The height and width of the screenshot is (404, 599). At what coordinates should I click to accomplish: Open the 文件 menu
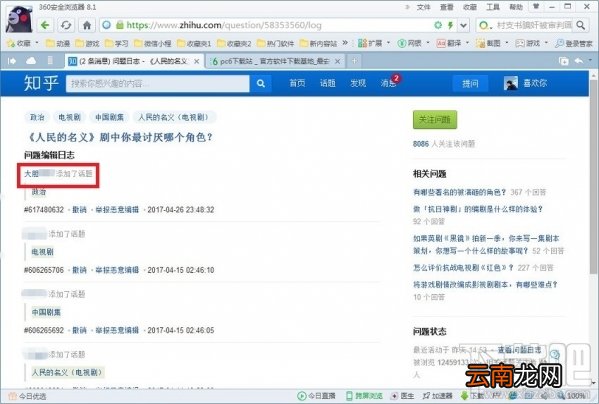pos(423,7)
